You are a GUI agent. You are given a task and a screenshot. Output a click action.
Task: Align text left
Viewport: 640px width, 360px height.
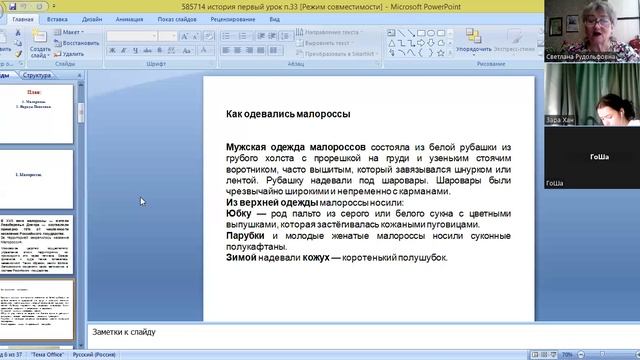click(x=226, y=51)
